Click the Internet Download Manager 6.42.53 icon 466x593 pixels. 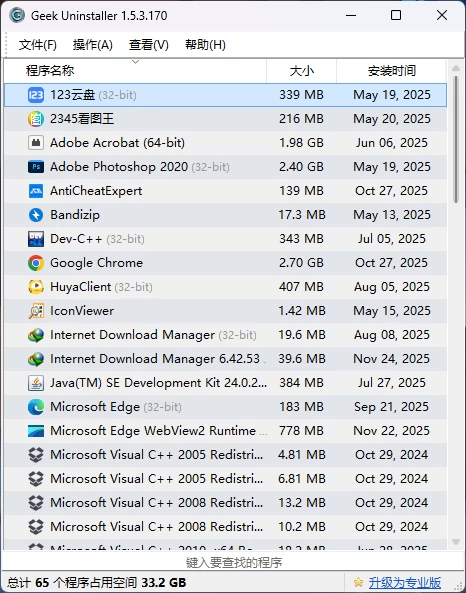tap(36, 359)
